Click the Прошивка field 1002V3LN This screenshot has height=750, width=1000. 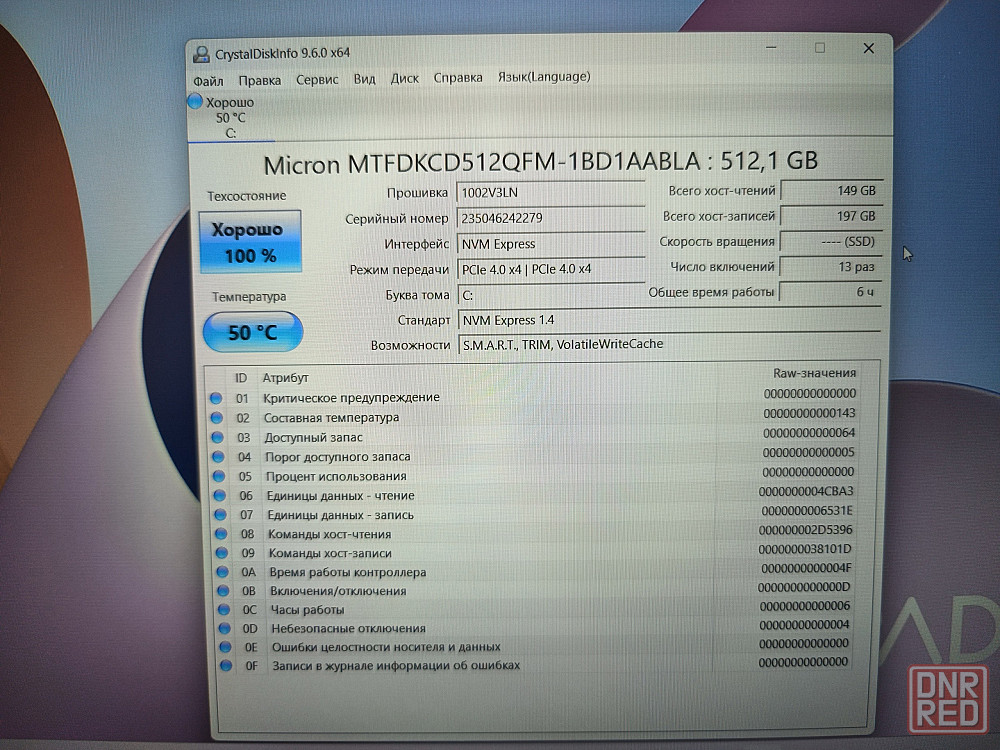coord(550,193)
